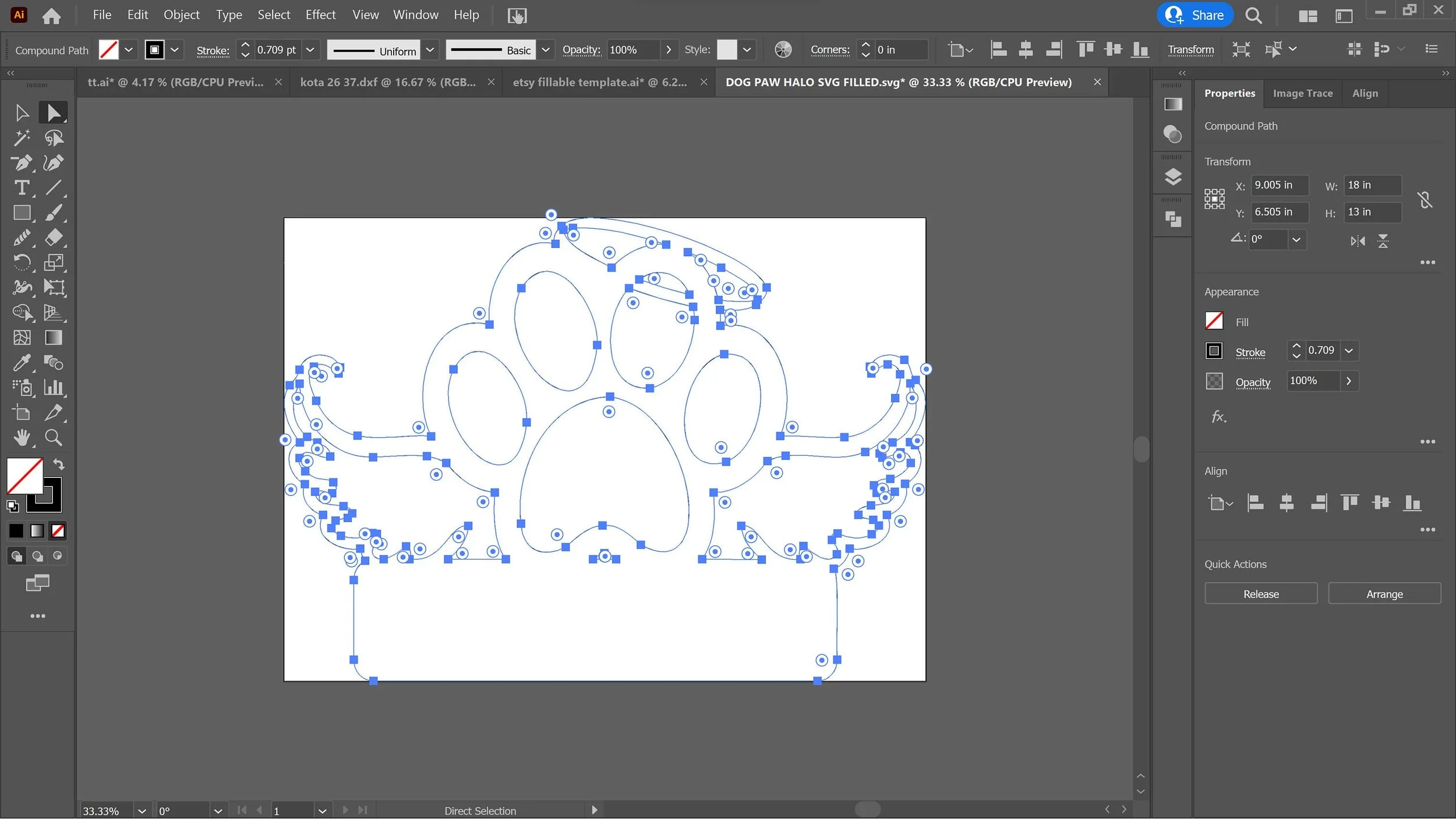Screen dimensions: 1456x819
Task: Switch to the Image Trace tab
Action: [x=1302, y=93]
